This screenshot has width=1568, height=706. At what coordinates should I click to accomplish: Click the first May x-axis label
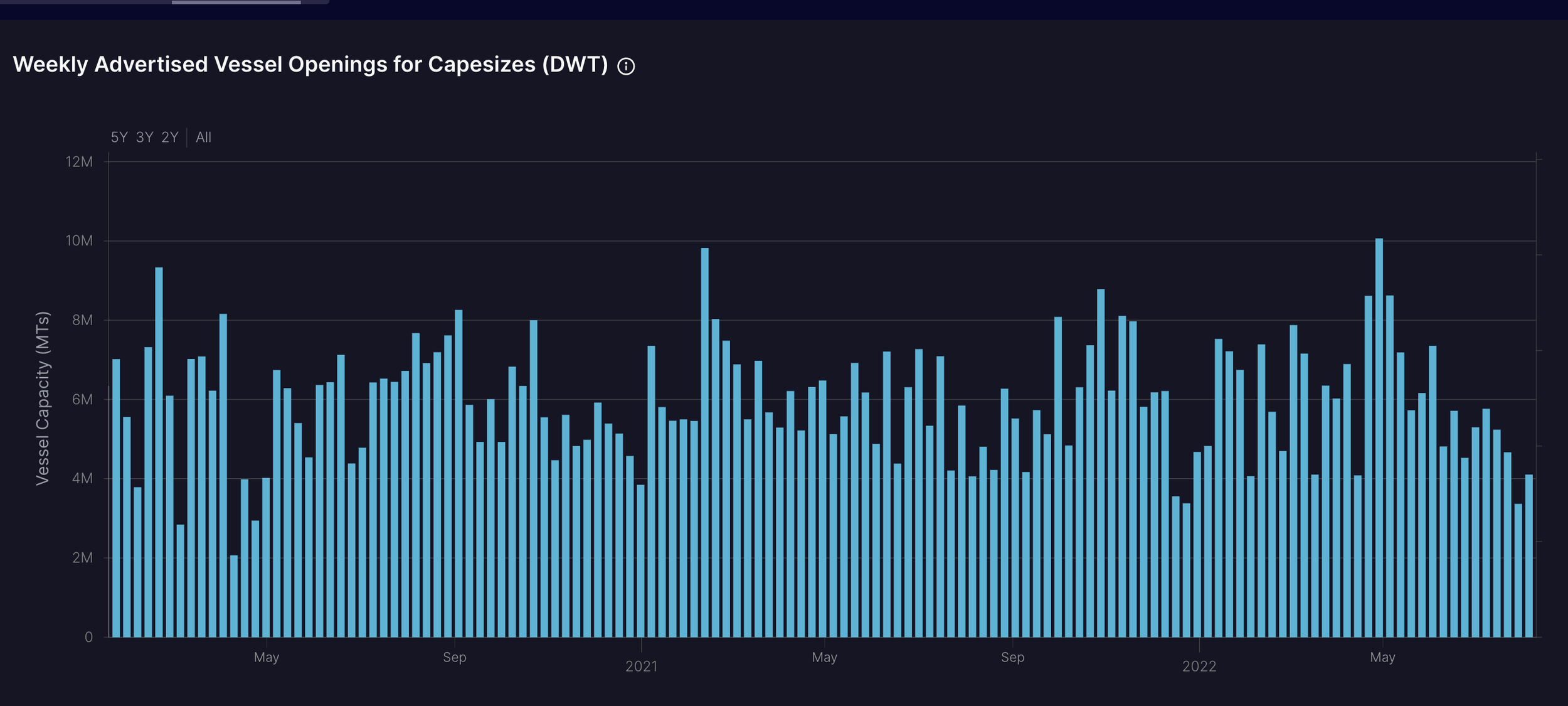(x=267, y=657)
